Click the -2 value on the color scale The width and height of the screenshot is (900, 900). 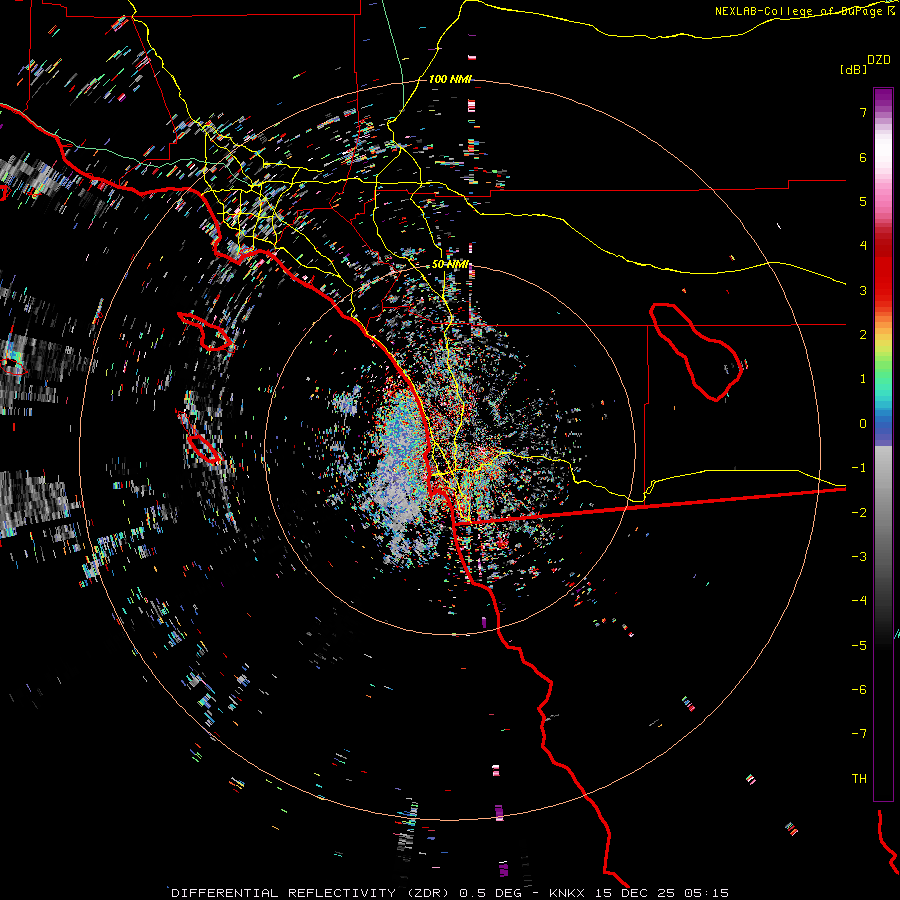(859, 513)
